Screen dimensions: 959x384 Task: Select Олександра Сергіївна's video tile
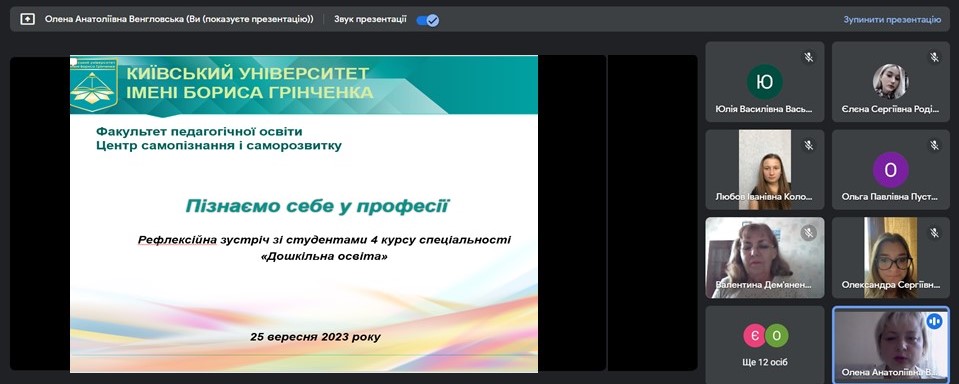pos(890,257)
